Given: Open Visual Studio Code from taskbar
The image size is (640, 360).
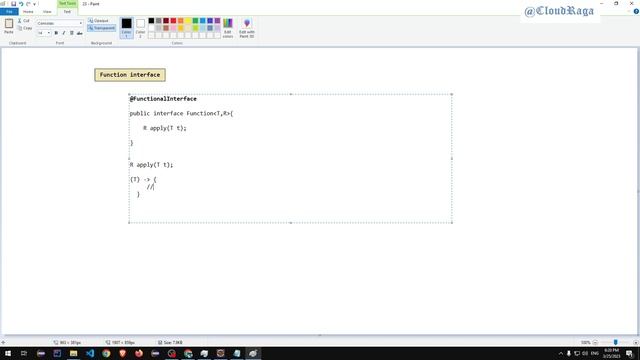Looking at the screenshot, I should pos(90,353).
